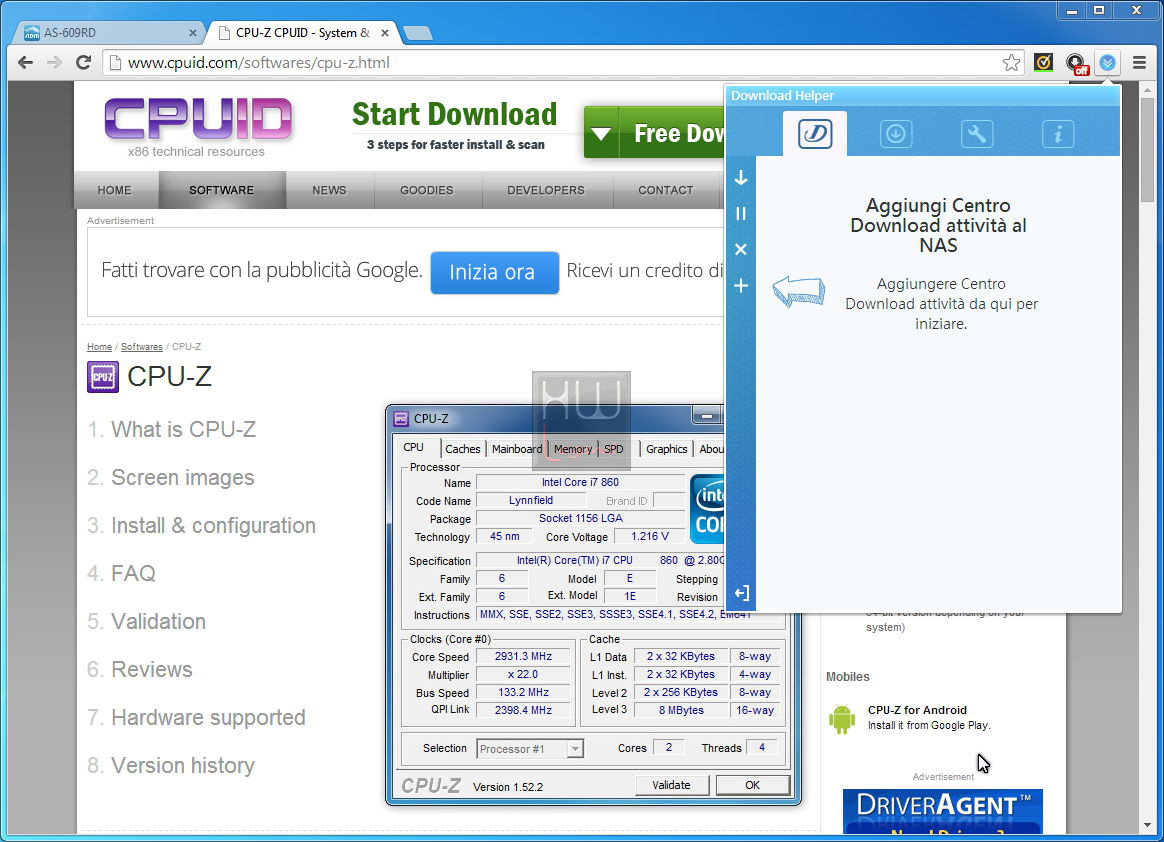Click the extension icon with red 'off' badge
This screenshot has height=842, width=1164.
1076,64
